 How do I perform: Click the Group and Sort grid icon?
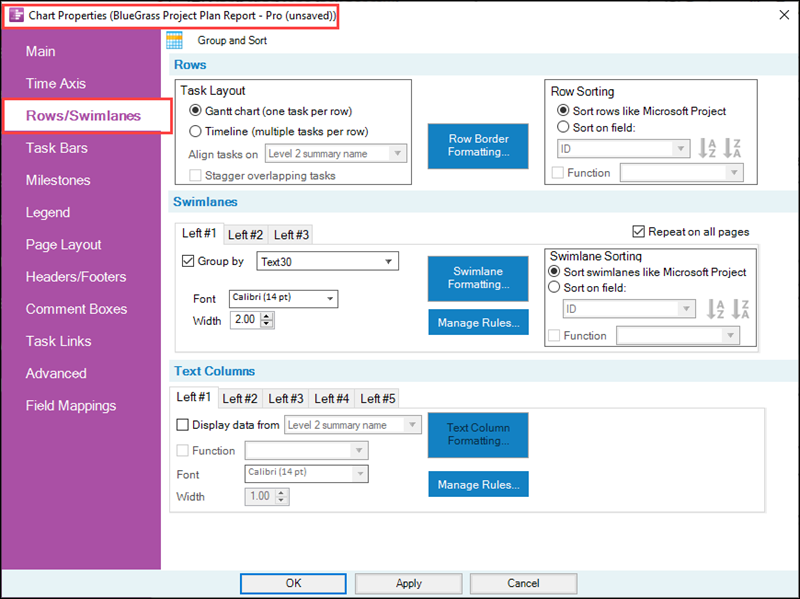[174, 38]
